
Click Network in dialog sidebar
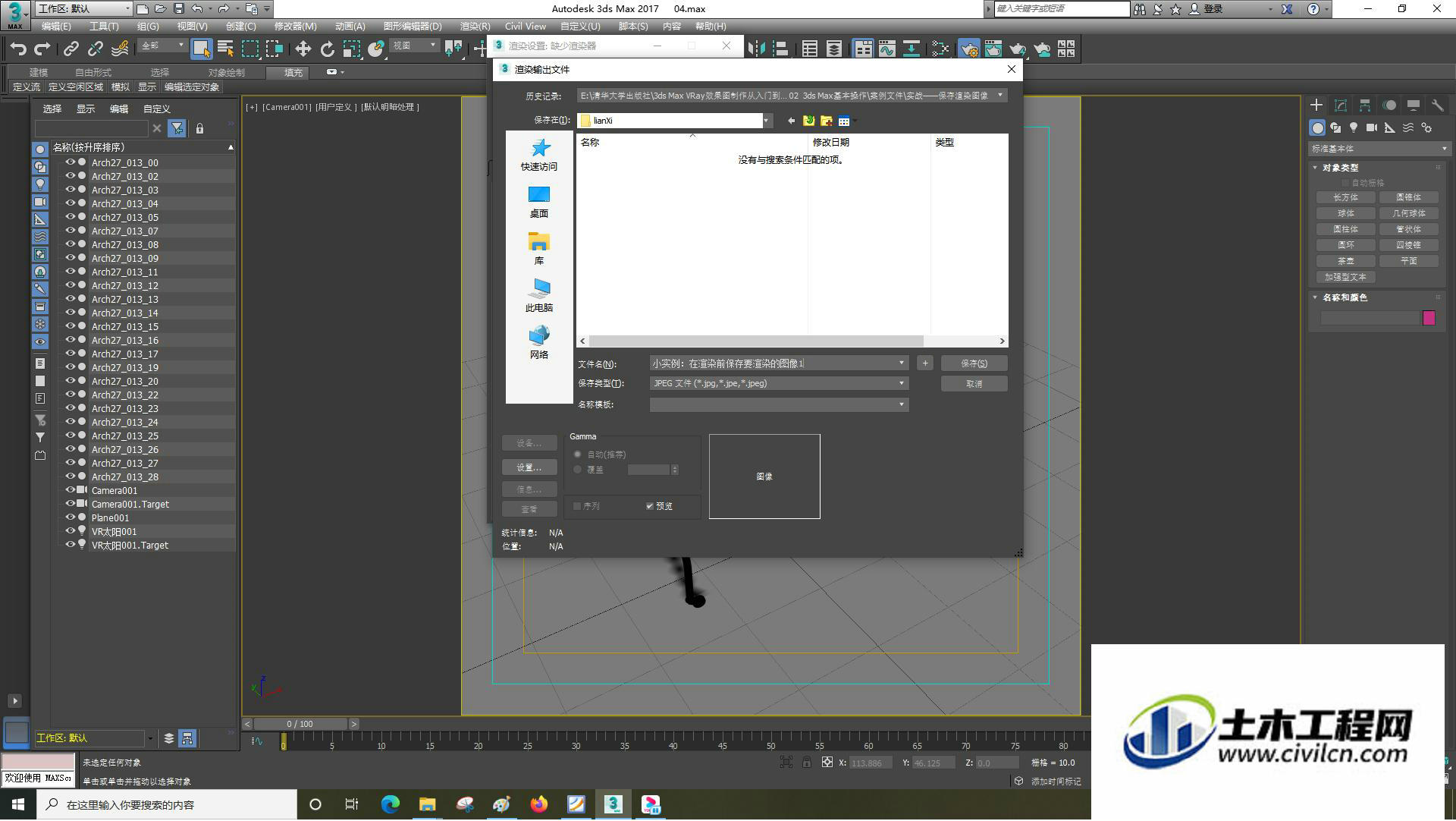539,342
